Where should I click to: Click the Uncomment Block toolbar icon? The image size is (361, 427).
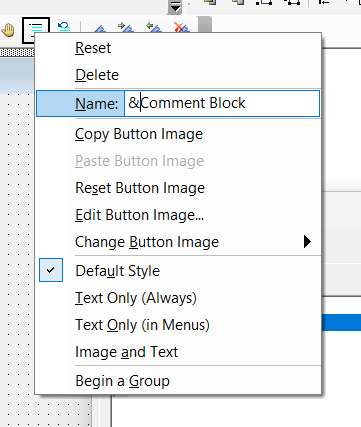[x=64, y=26]
